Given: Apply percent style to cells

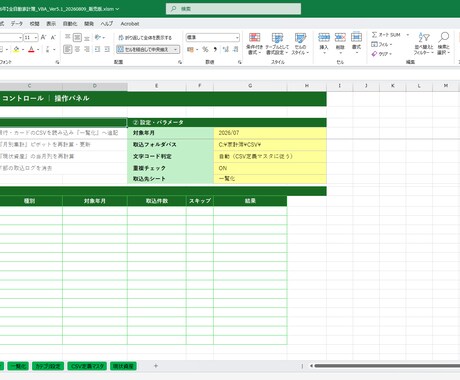Looking at the screenshot, I should click(205, 49).
